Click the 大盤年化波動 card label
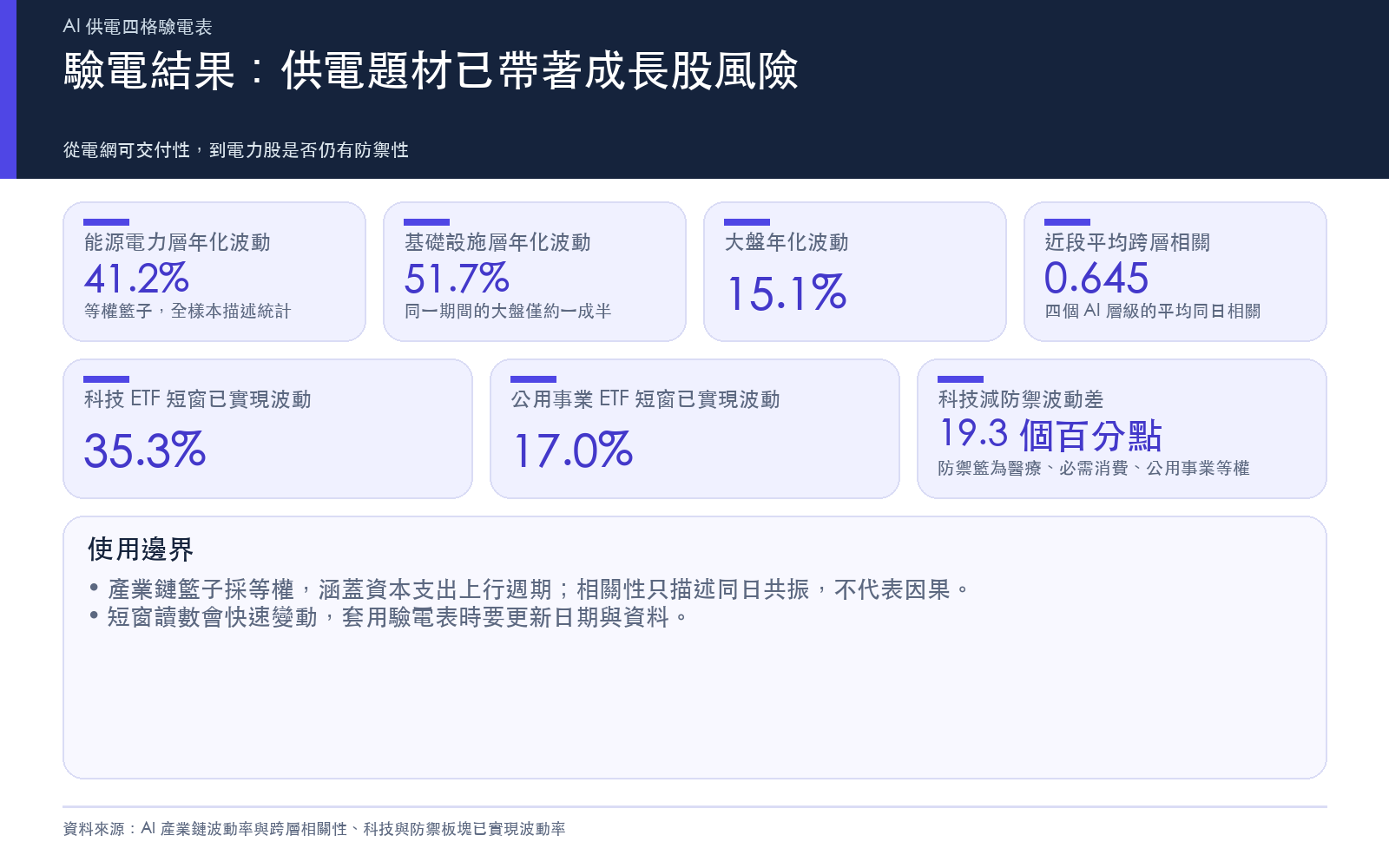 pyautogui.click(x=787, y=242)
